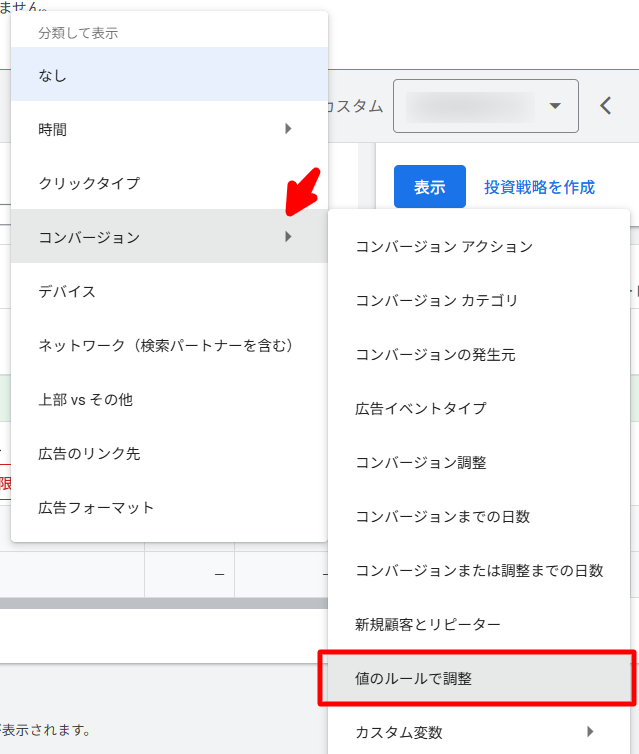Choose コンバージョン カテゴリ

(x=479, y=300)
